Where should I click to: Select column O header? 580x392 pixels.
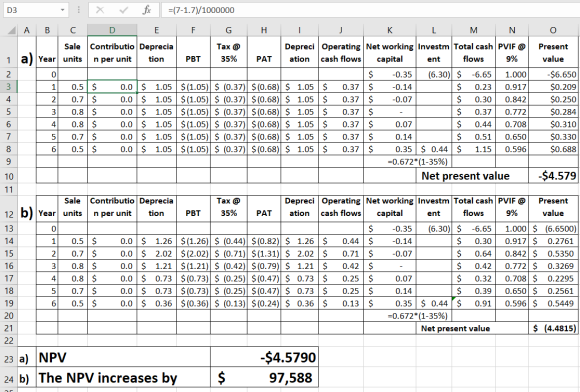[553, 30]
